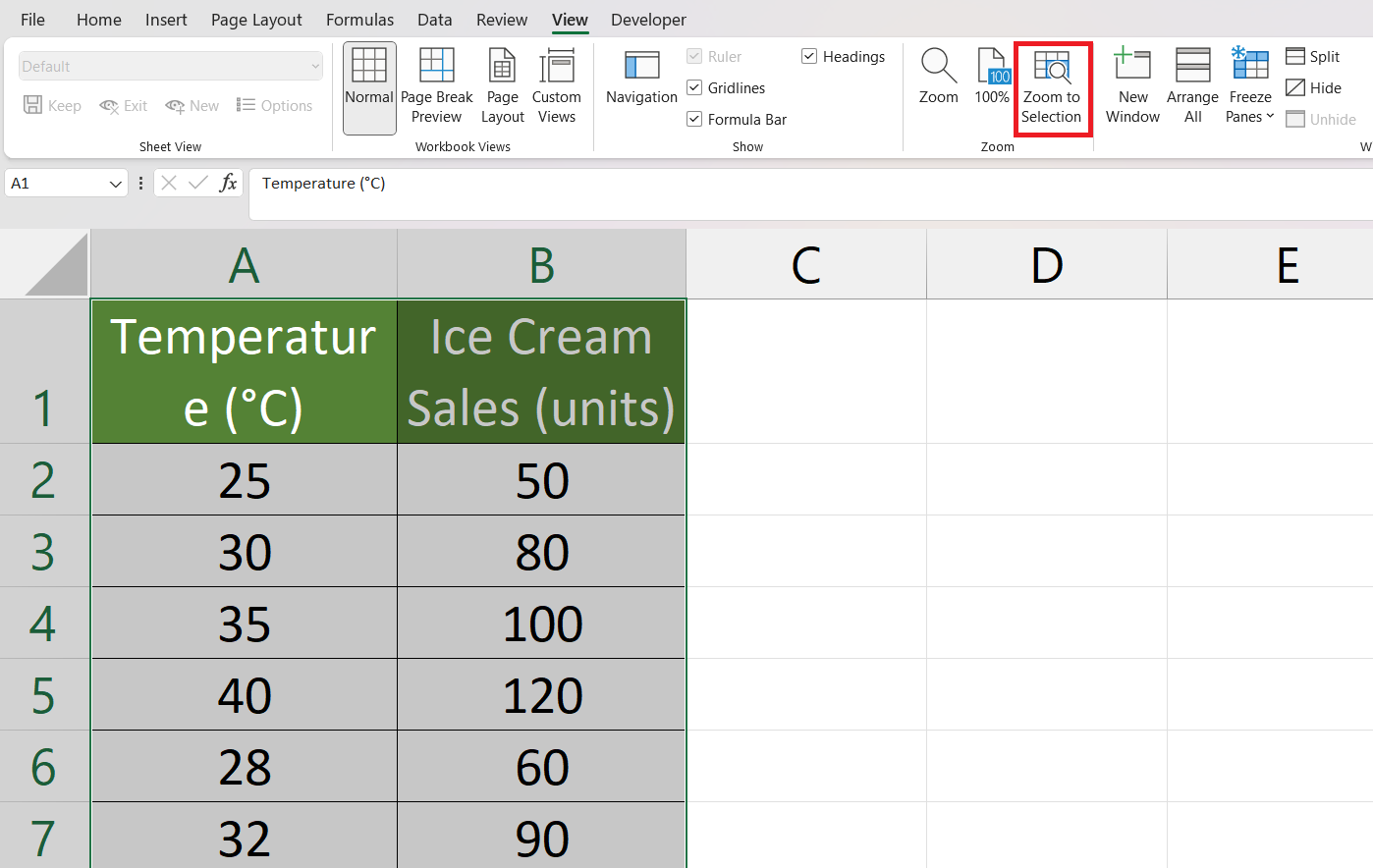Select cell containing 35
The height and width of the screenshot is (868, 1373).
click(245, 623)
